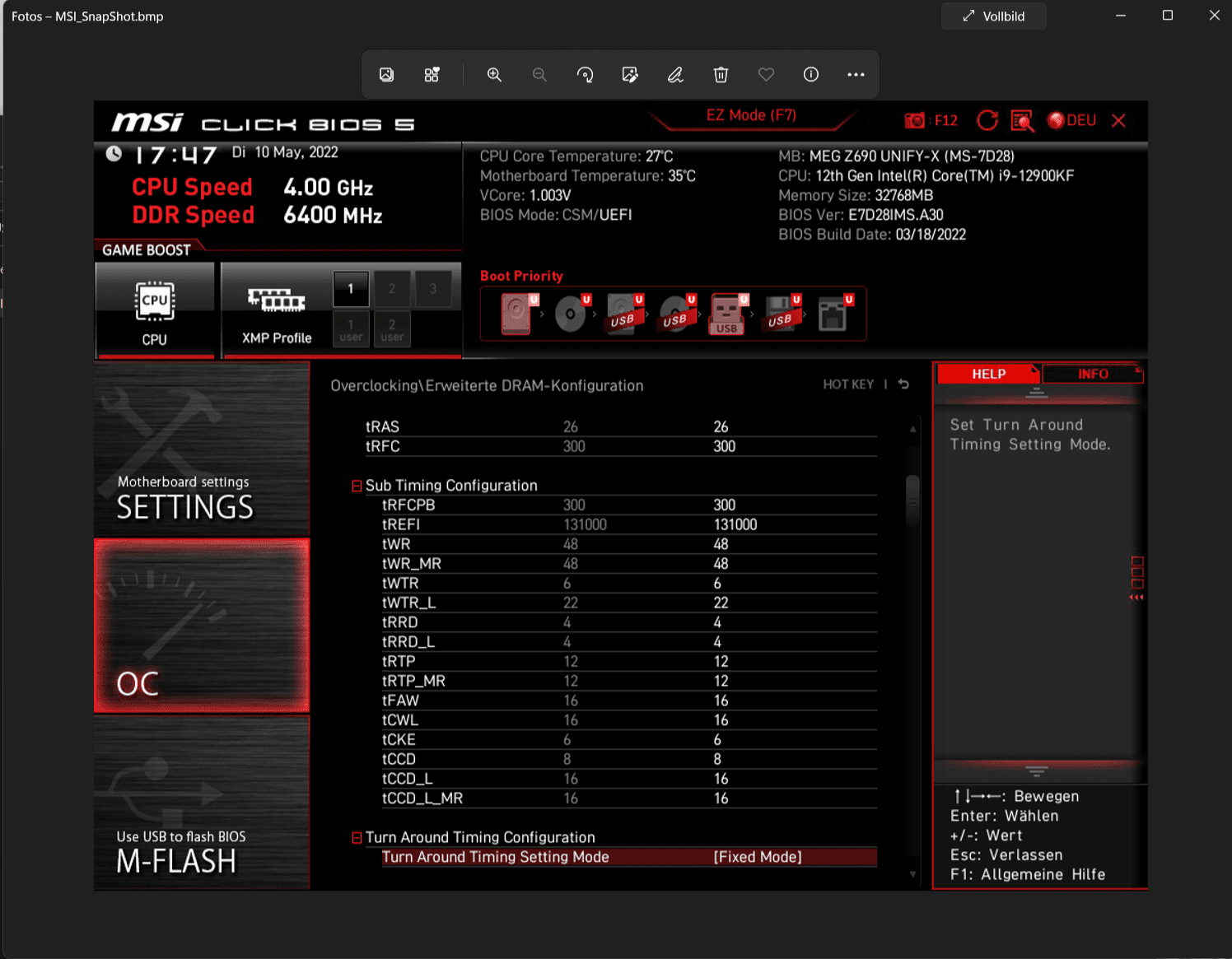Select the USB key boot device
The height and width of the screenshot is (959, 1232).
tap(728, 314)
